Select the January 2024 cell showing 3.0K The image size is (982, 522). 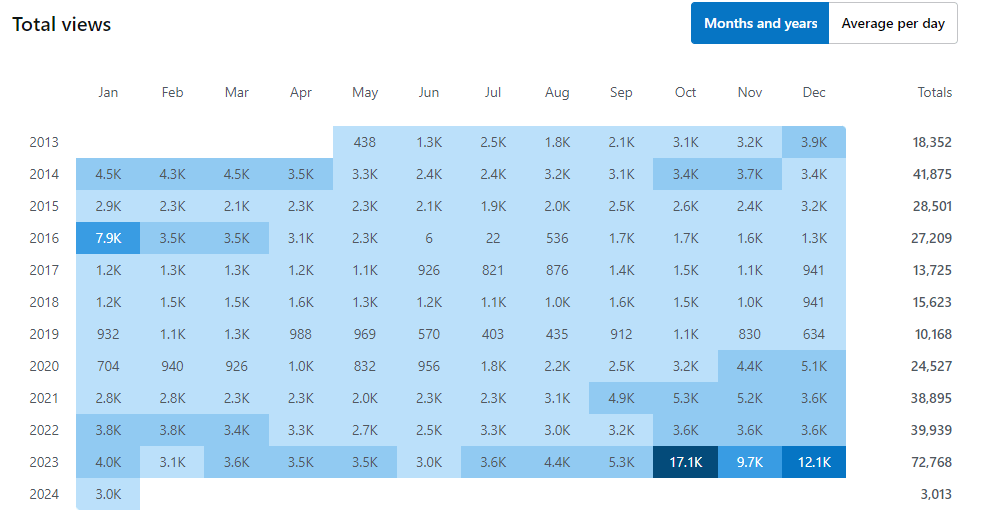tap(108, 494)
